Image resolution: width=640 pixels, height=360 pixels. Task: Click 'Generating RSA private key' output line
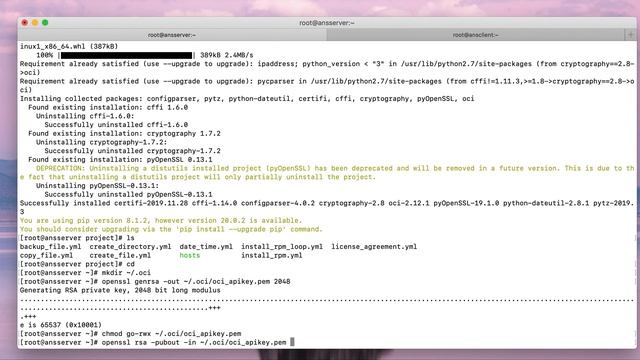point(120,290)
